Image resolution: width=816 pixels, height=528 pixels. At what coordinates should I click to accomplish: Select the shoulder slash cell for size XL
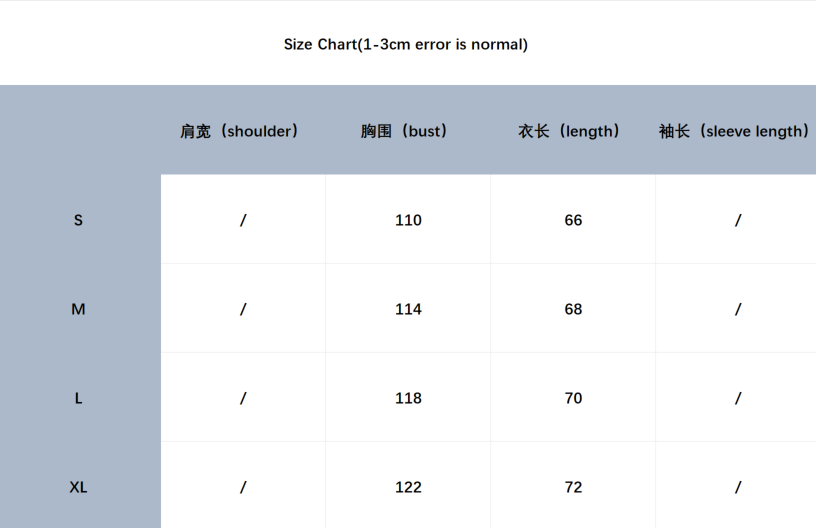click(243, 487)
